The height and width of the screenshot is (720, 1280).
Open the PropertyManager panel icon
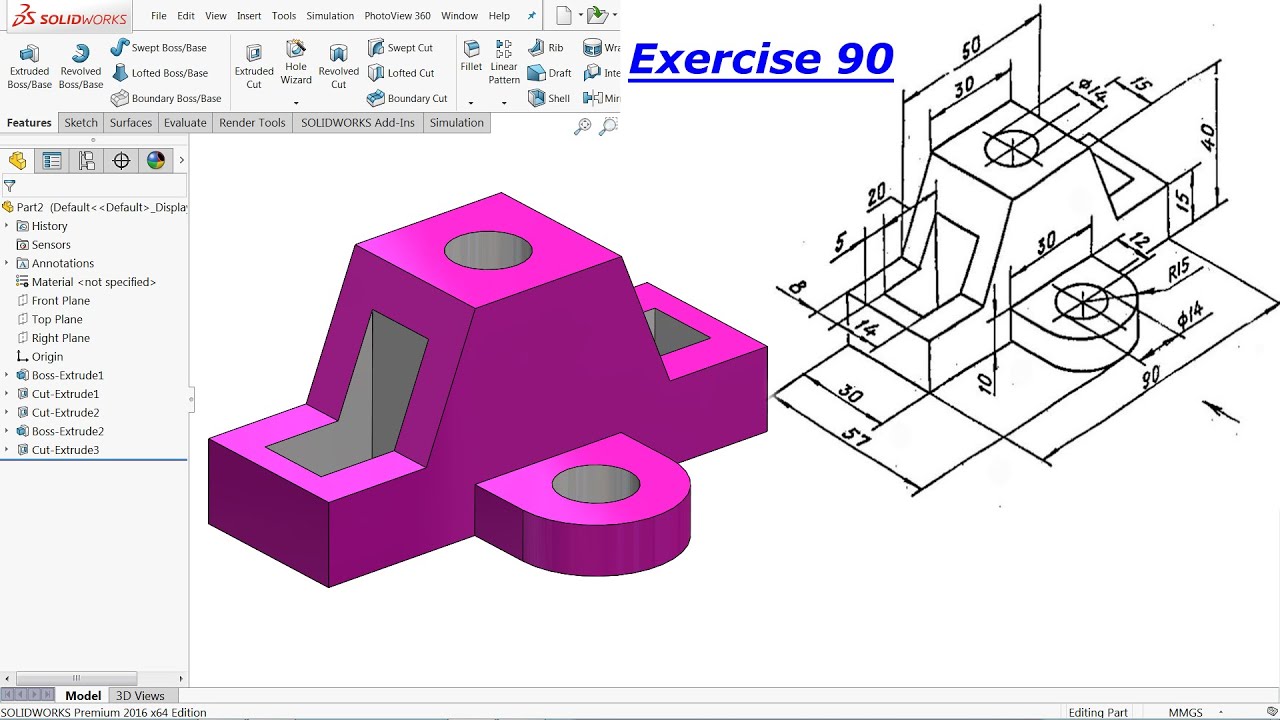(52, 161)
